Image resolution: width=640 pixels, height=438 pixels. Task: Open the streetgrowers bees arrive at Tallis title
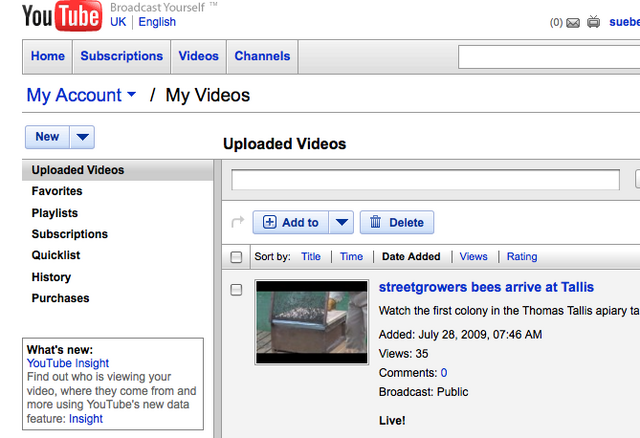coord(486,287)
